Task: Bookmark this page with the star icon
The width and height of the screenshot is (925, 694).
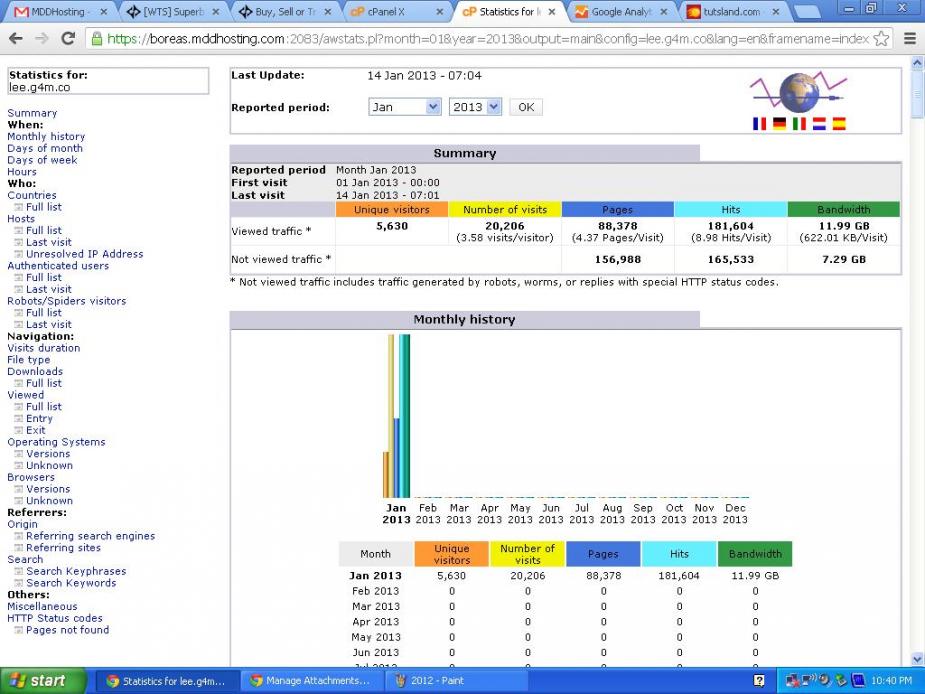Action: 880,39
